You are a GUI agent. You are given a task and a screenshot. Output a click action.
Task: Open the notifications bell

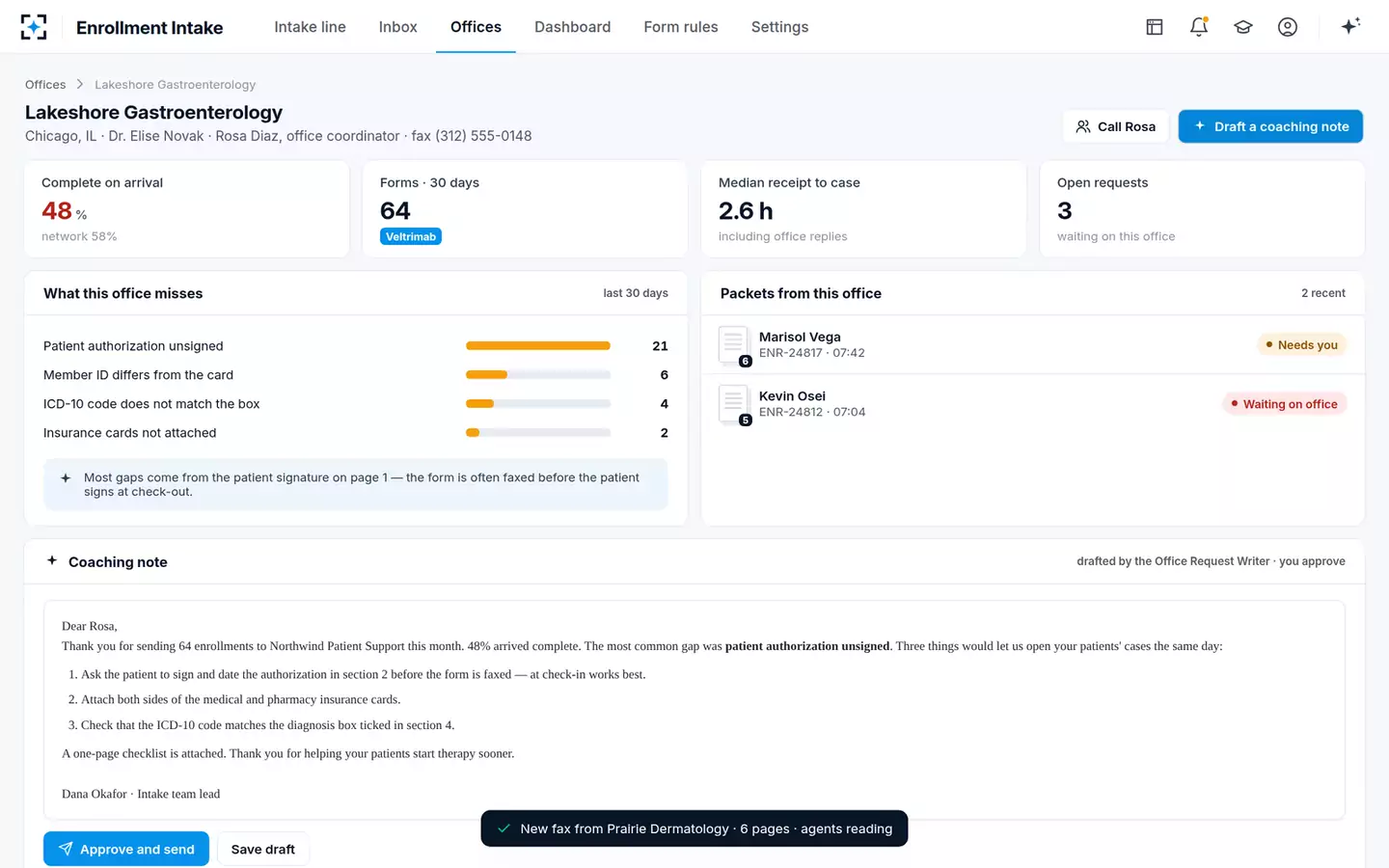click(x=1199, y=27)
